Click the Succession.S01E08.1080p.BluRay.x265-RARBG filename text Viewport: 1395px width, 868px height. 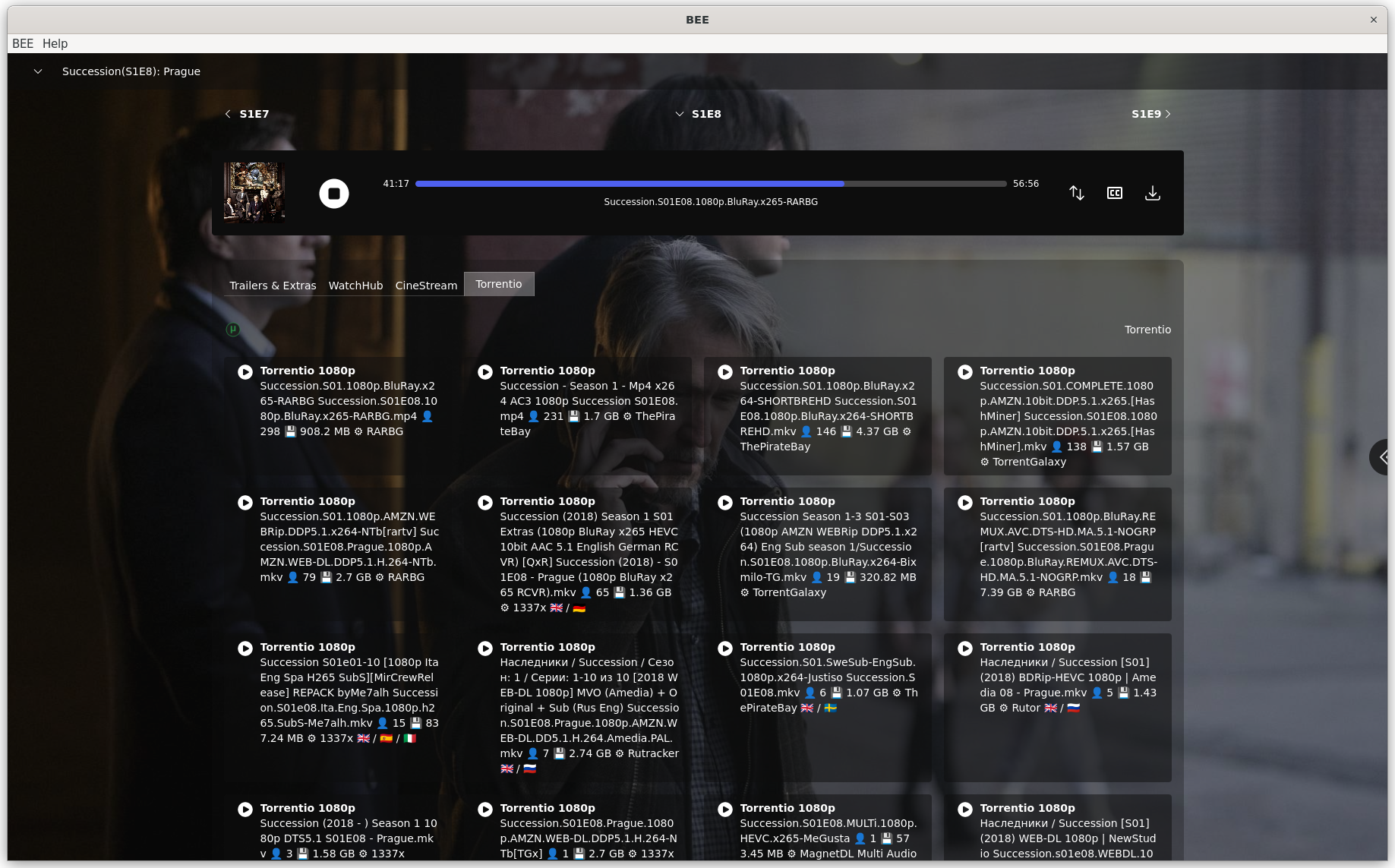[711, 202]
